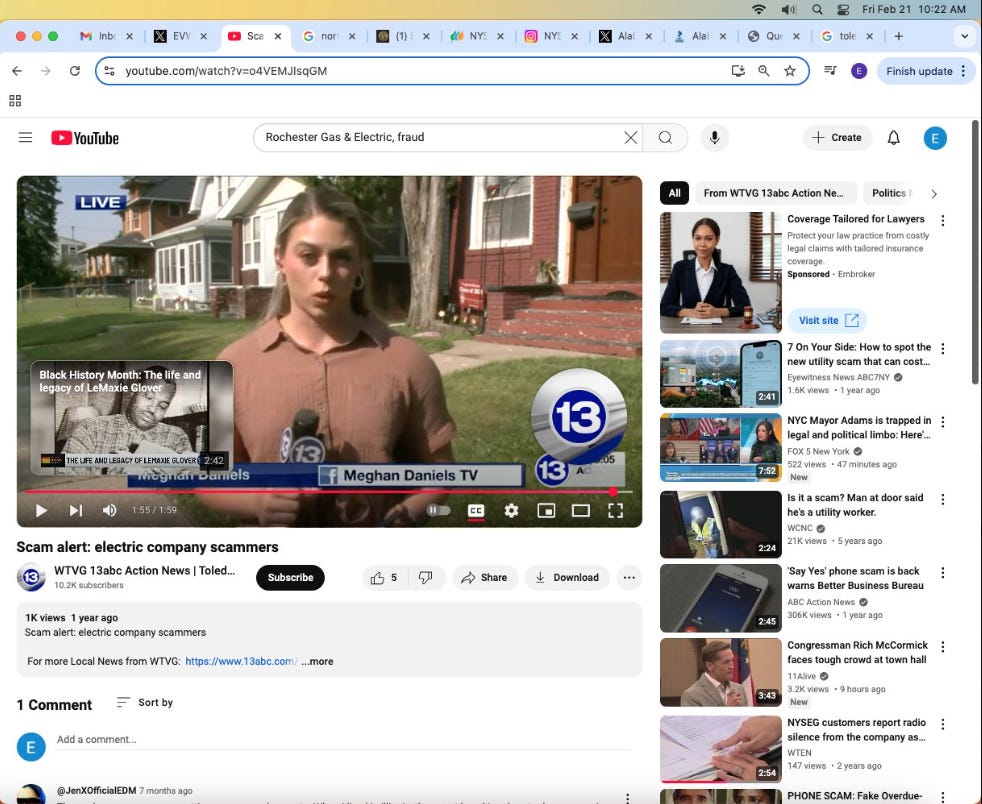Open YouTube account avatar menu
This screenshot has height=804, width=982.
[x=935, y=138]
